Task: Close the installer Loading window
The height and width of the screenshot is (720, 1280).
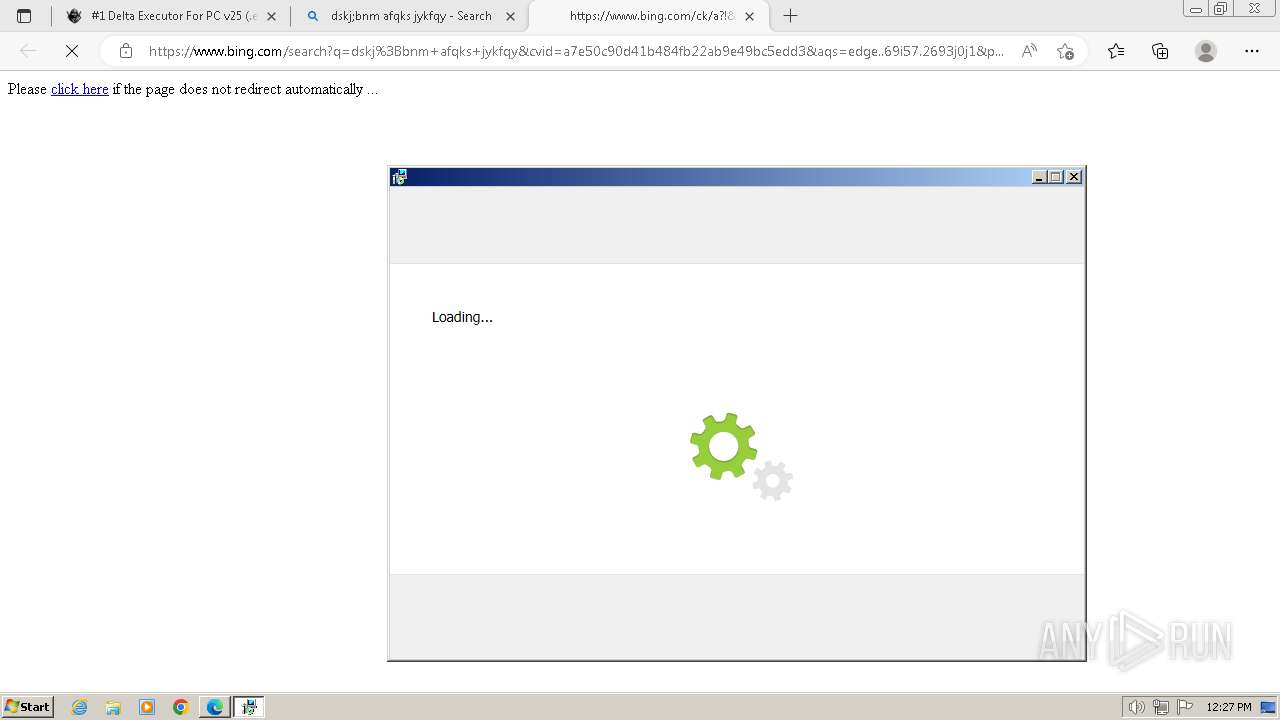Action: [x=1074, y=177]
